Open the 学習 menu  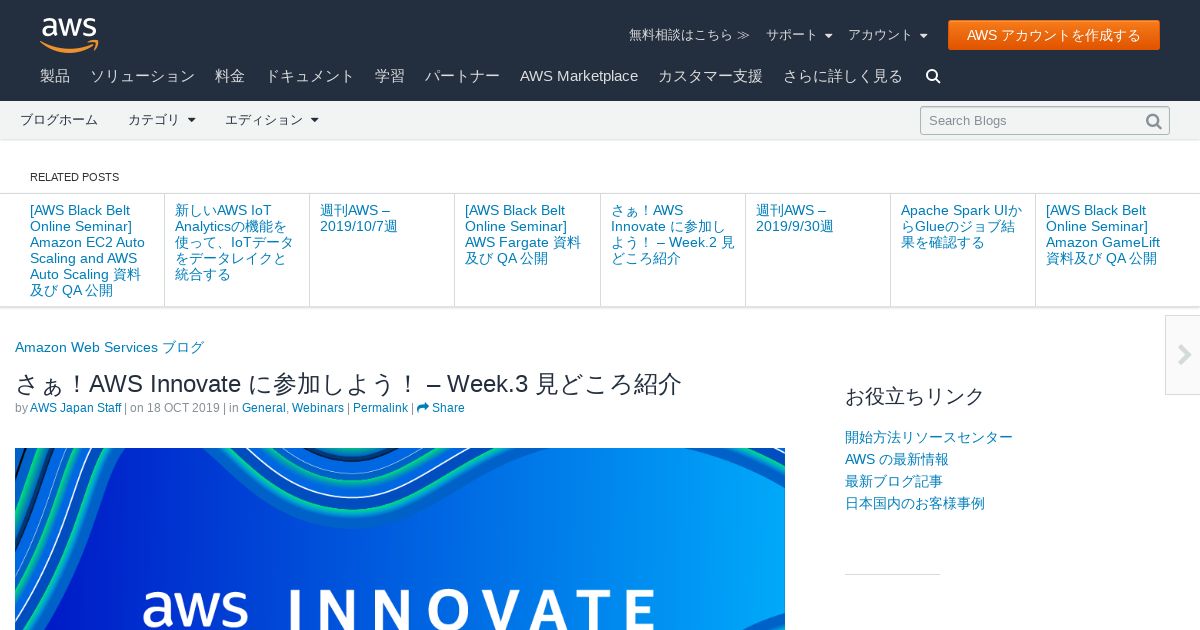pos(390,76)
